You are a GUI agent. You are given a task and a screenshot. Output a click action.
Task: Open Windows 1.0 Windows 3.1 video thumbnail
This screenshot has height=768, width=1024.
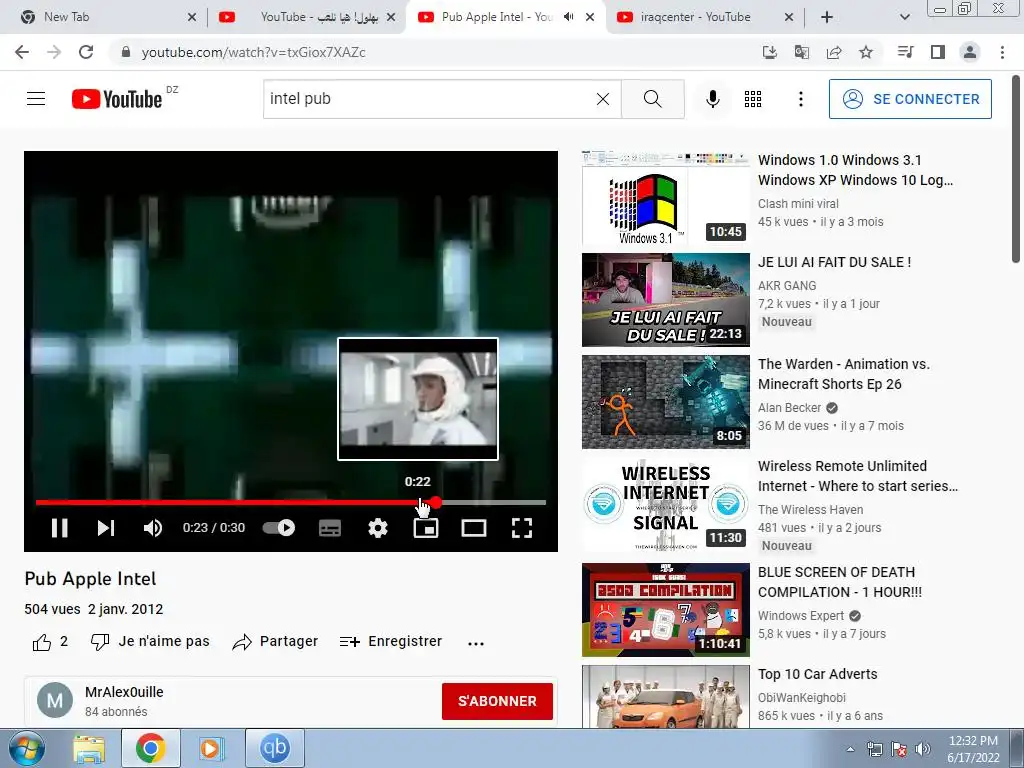click(665, 197)
